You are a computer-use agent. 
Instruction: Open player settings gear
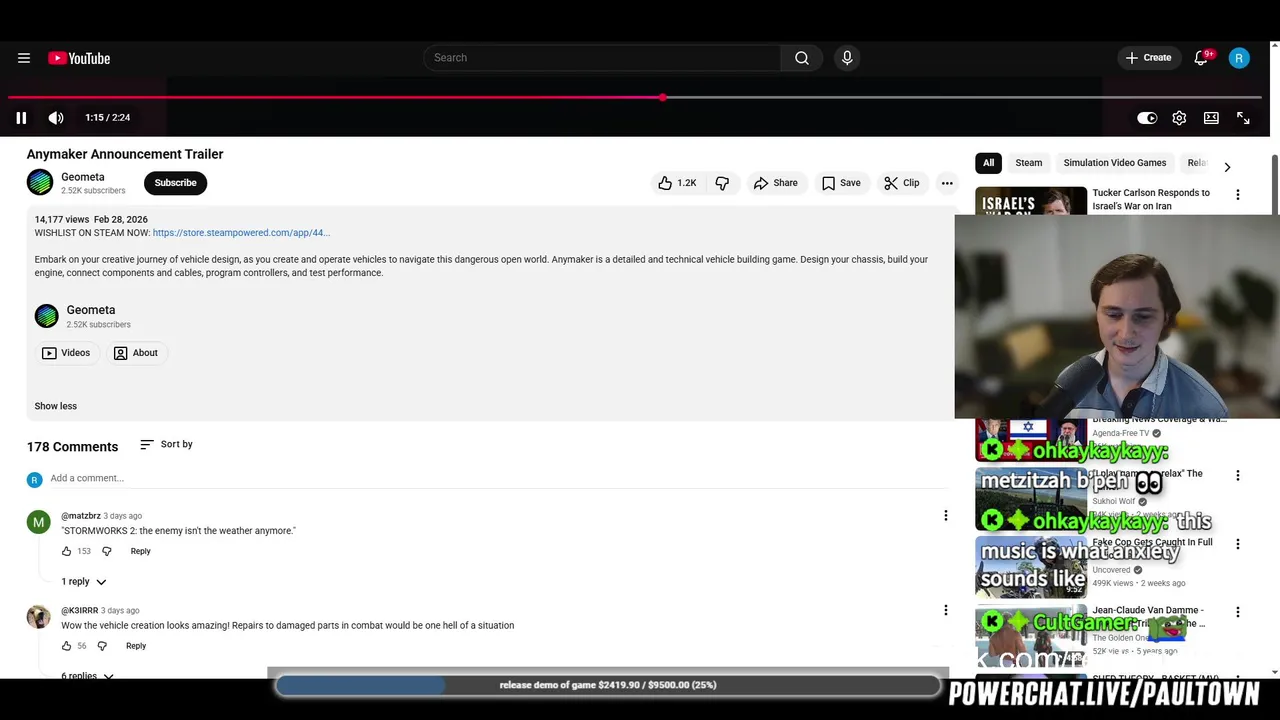point(1179,118)
